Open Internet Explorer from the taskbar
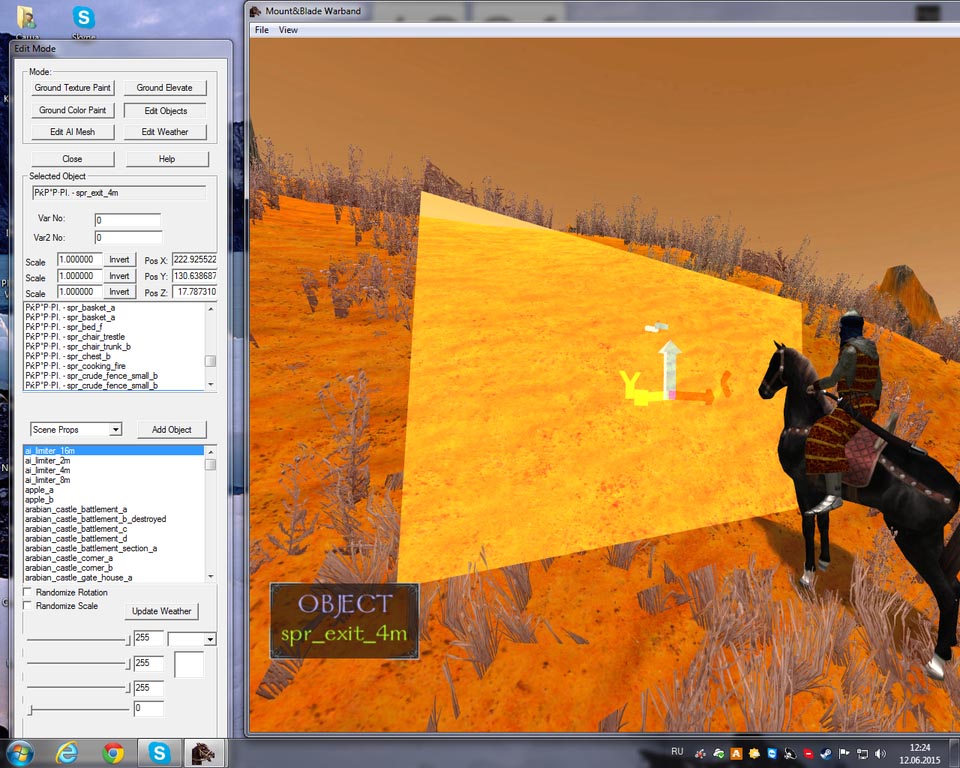This screenshot has width=960, height=768. pos(68,752)
